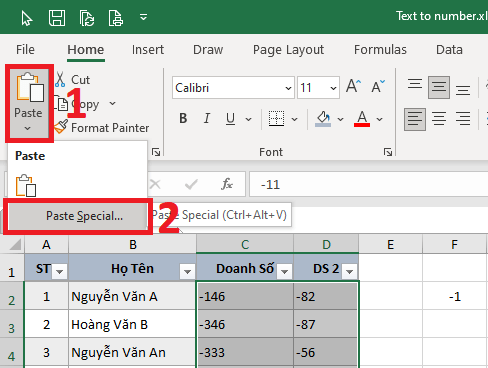488x368 pixels.
Task: Select Center horizontal alignment icon
Action: [x=439, y=119]
